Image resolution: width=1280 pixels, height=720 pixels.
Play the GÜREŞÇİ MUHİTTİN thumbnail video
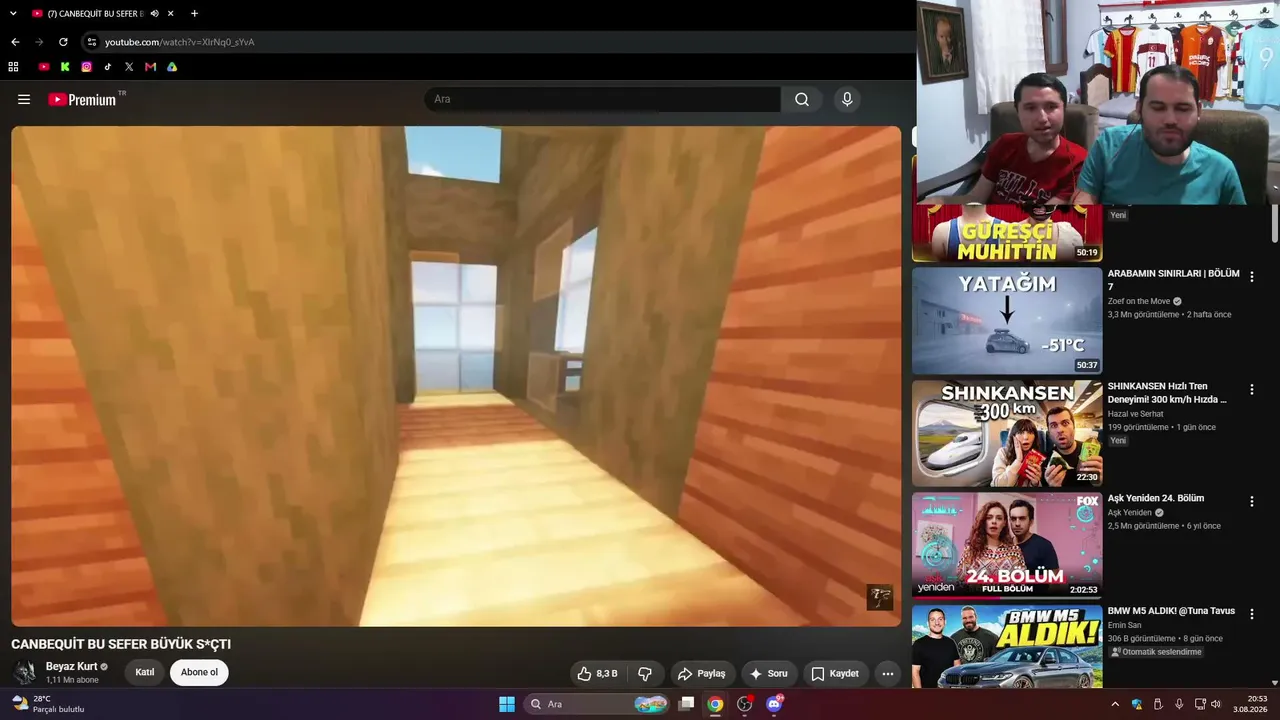[x=1007, y=233]
